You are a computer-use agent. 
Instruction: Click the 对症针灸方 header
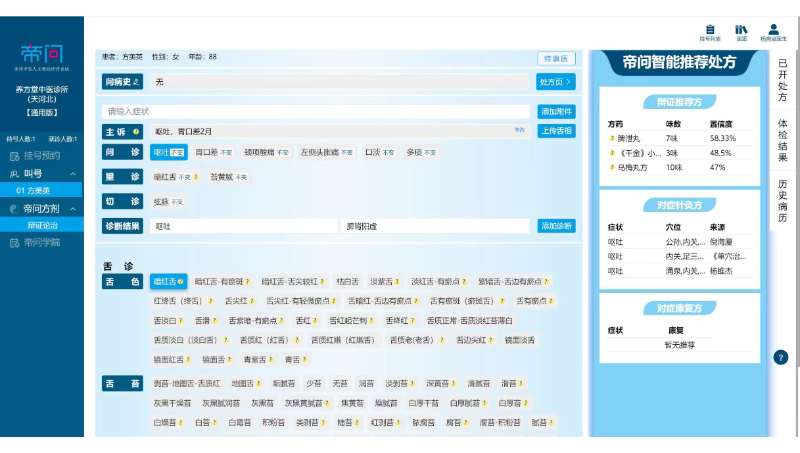coord(679,205)
